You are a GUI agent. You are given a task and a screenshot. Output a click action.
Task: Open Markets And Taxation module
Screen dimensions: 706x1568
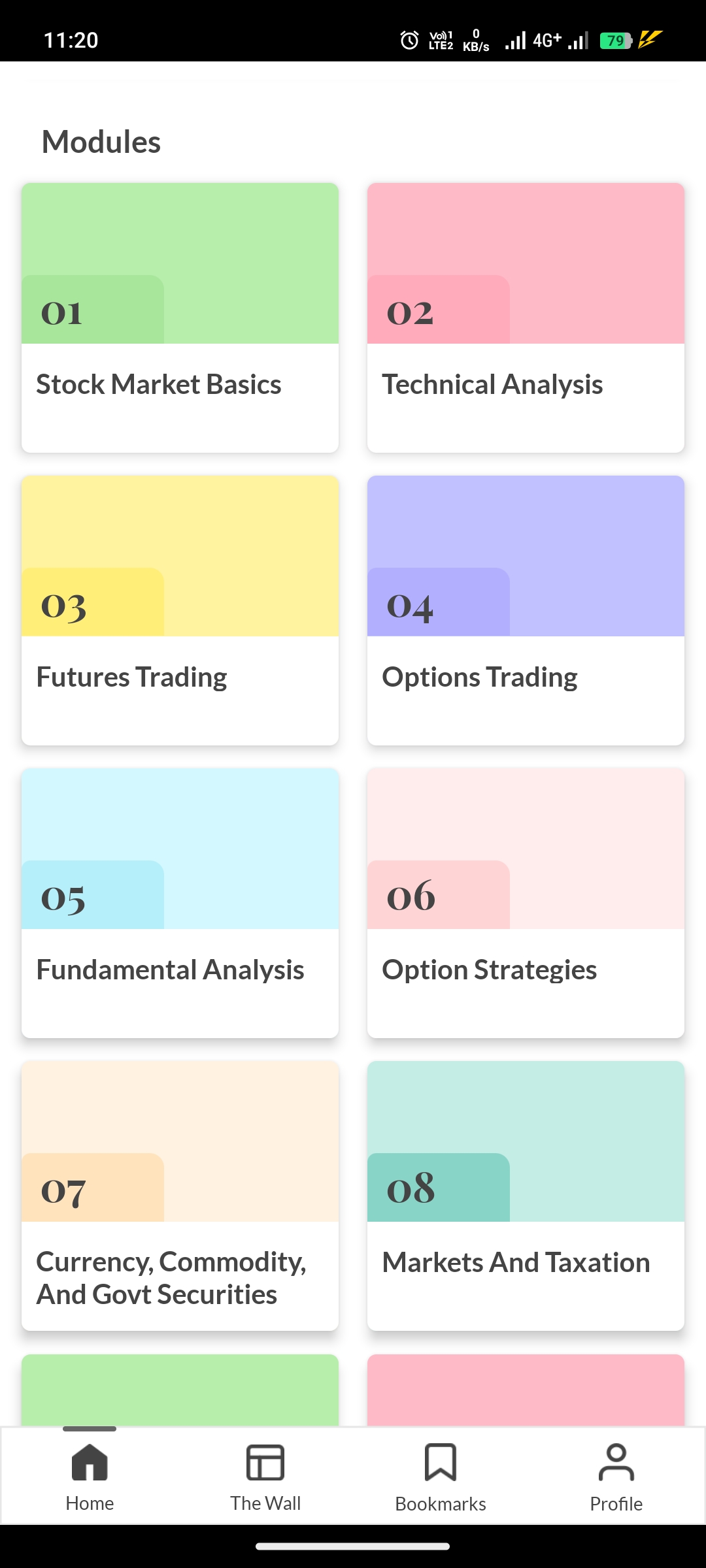tap(516, 1262)
